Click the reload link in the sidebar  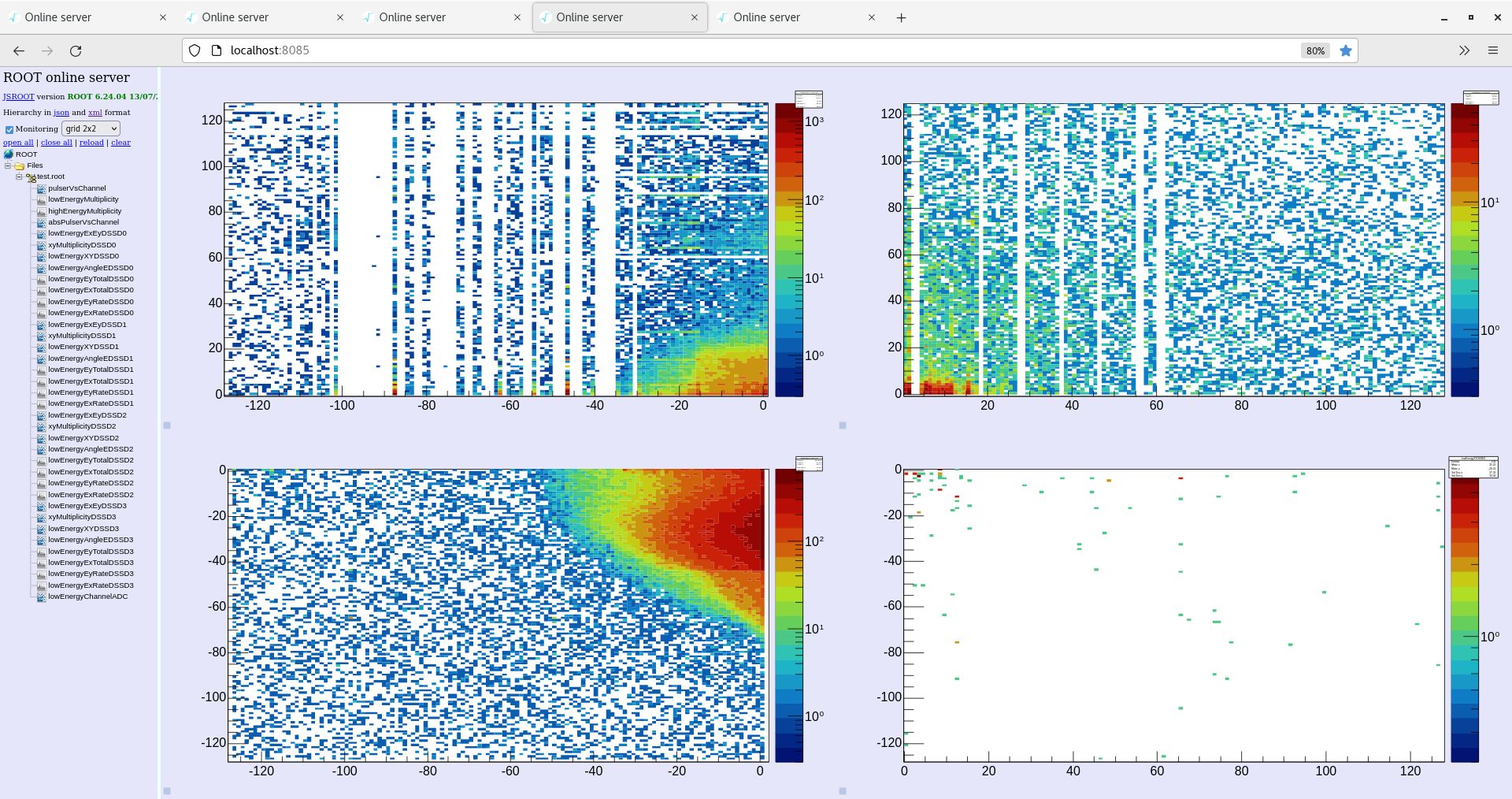pyautogui.click(x=91, y=143)
